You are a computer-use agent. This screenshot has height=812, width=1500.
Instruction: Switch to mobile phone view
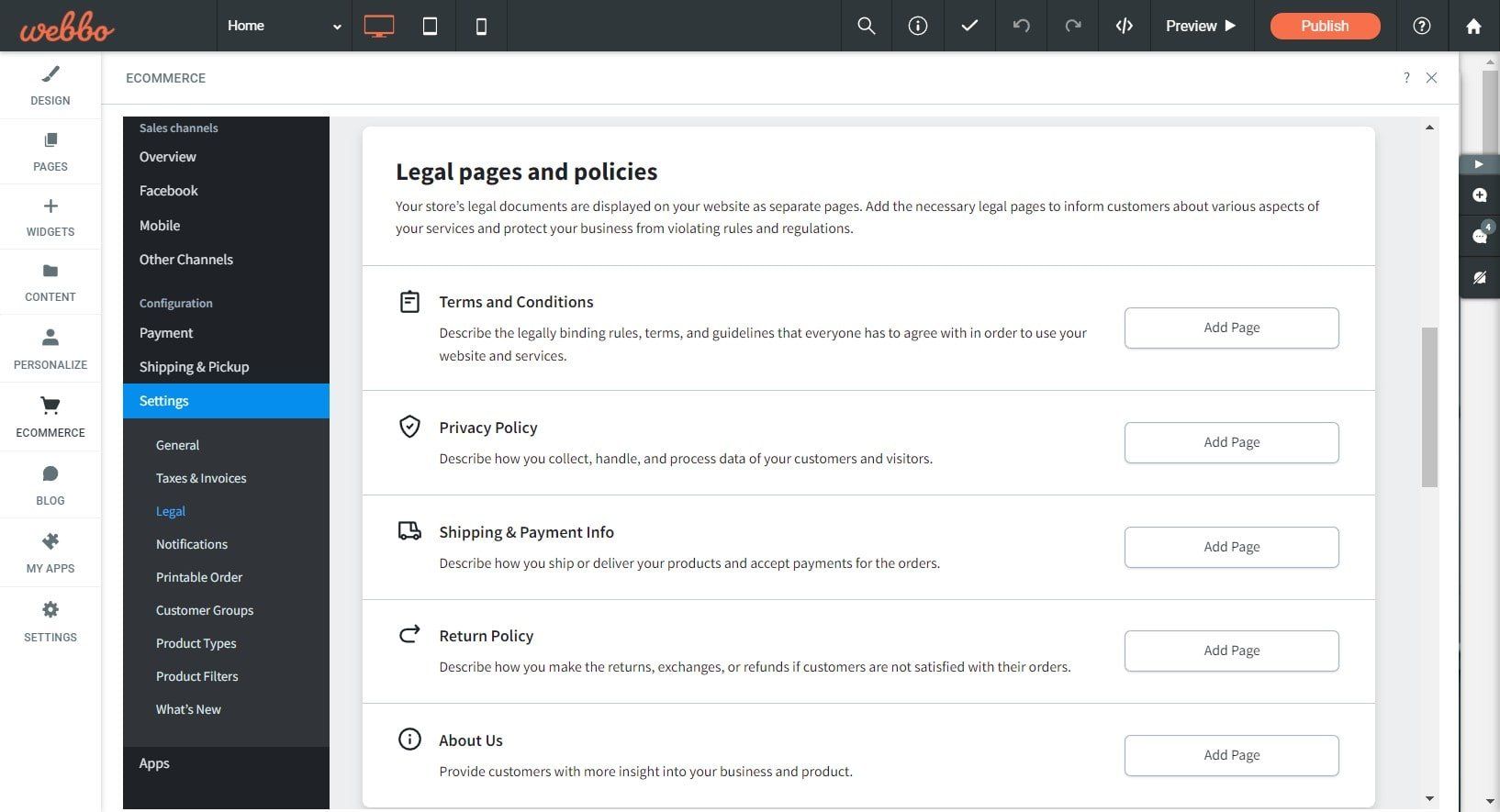[x=481, y=26]
